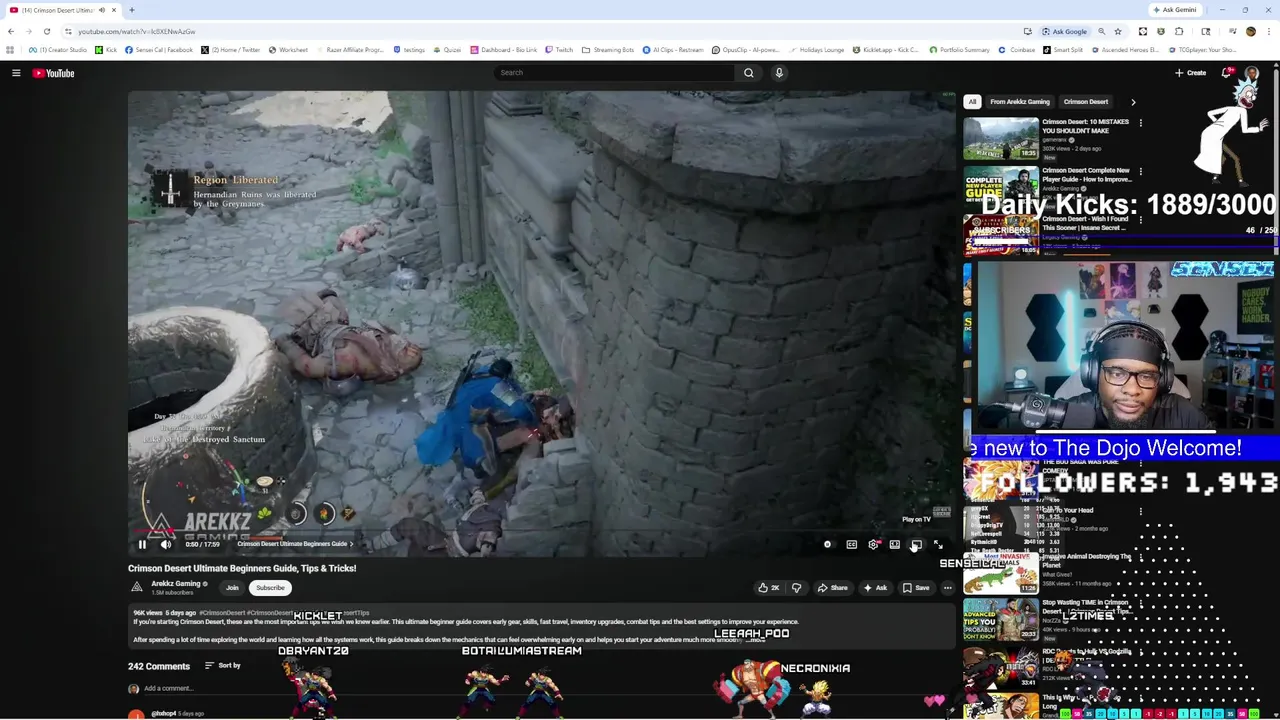Open the Chrome profile avatar
The image size is (1280, 720).
pos(1250,31)
